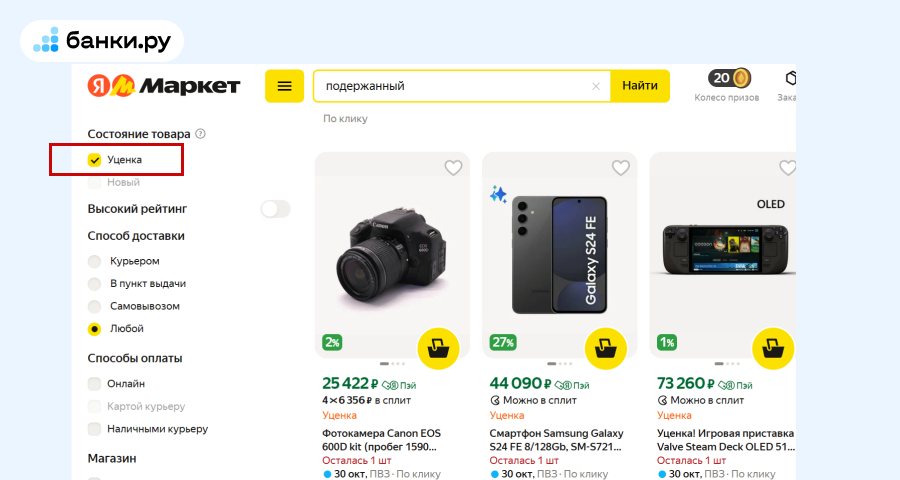The height and width of the screenshot is (480, 900).
Task: Enable Онлайн payment checkbox
Action: click(95, 383)
